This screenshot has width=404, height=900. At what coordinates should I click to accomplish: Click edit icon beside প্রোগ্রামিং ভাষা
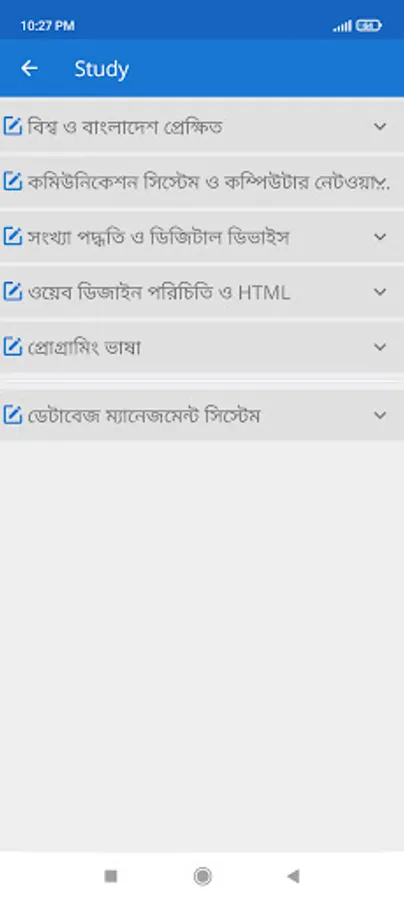pos(13,347)
